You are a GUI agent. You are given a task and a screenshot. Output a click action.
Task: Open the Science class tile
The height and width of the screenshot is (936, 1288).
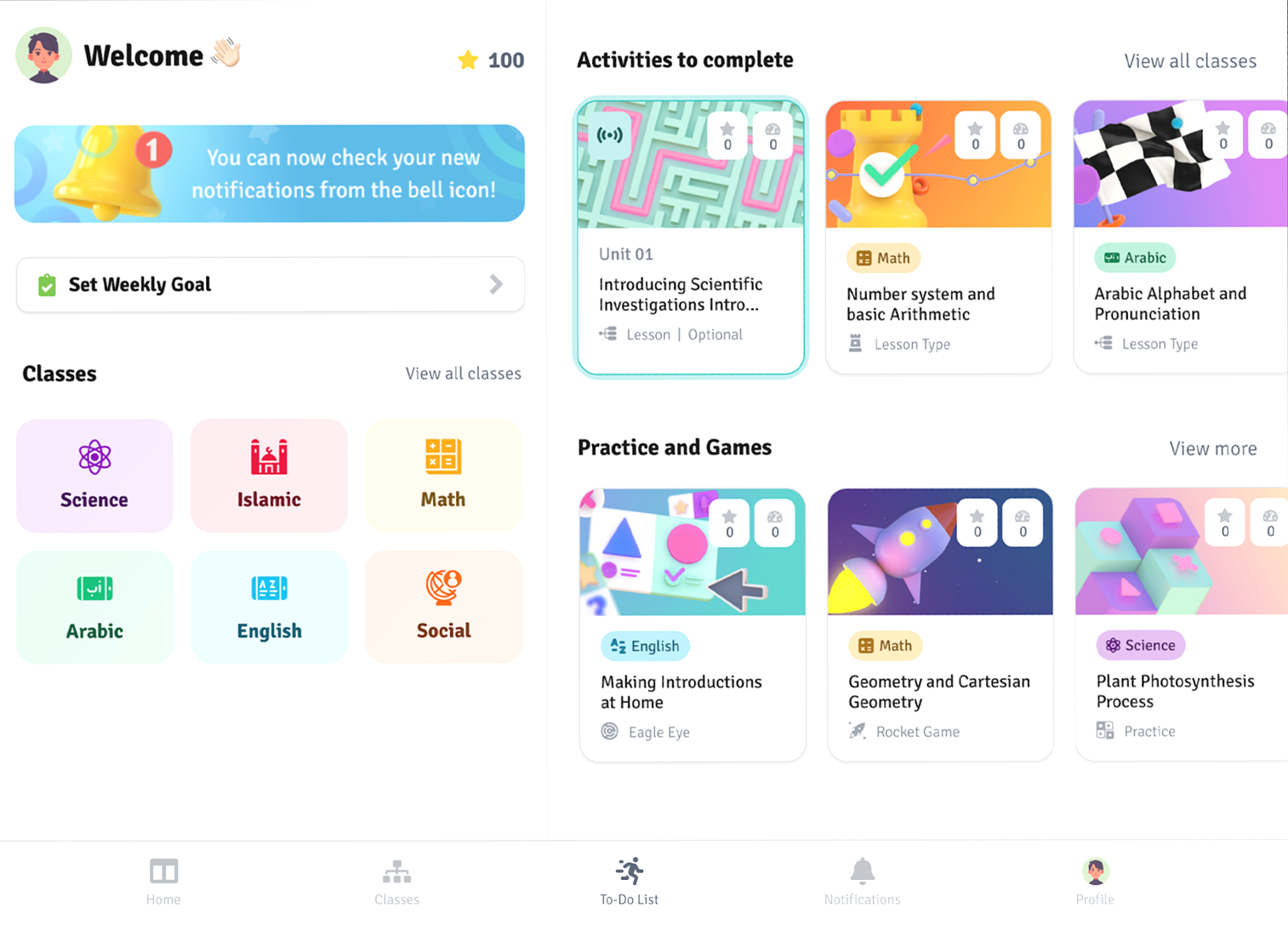pos(94,476)
